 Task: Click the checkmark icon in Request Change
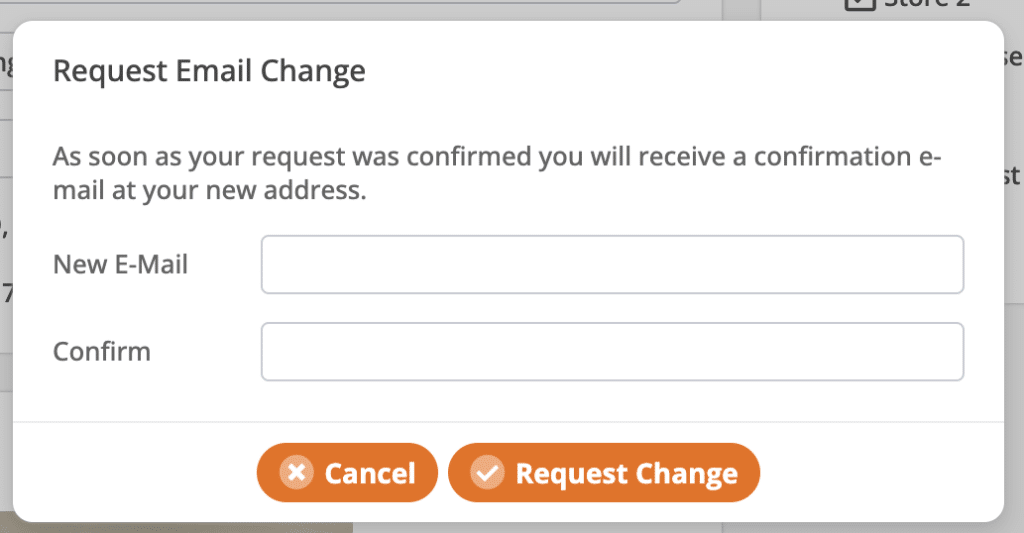click(488, 472)
